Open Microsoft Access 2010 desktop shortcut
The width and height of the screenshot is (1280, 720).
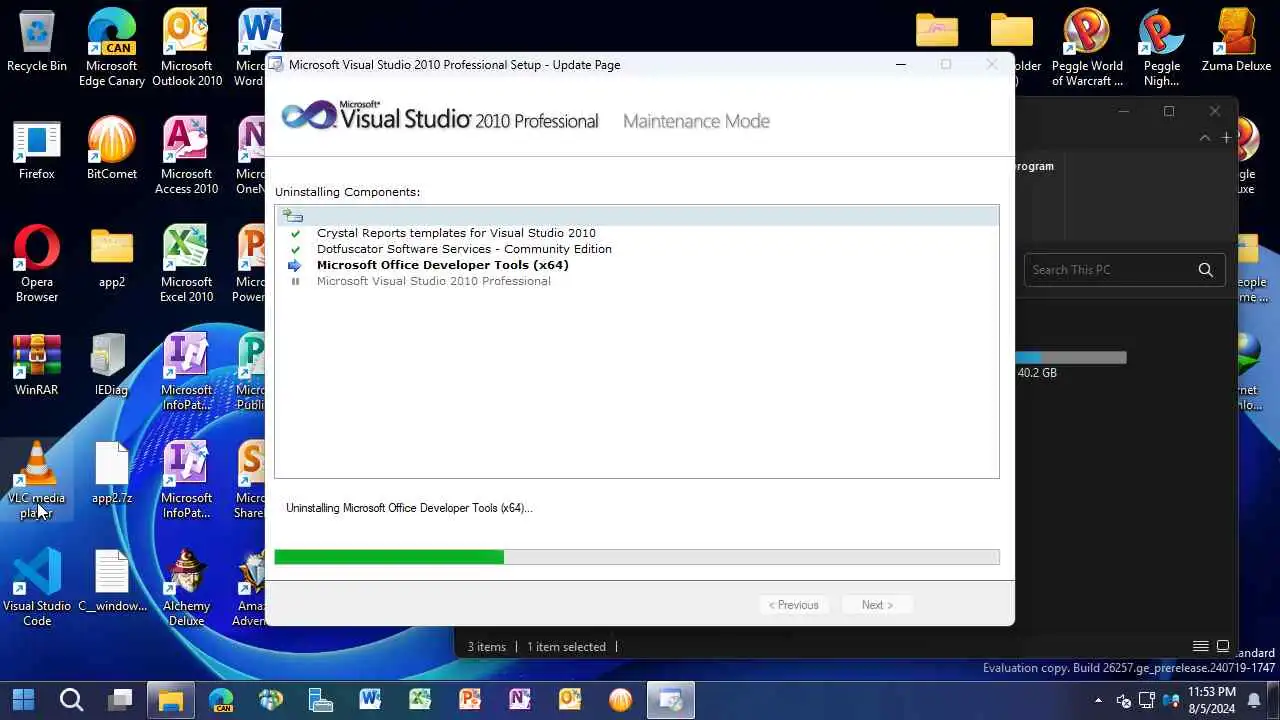click(x=186, y=156)
